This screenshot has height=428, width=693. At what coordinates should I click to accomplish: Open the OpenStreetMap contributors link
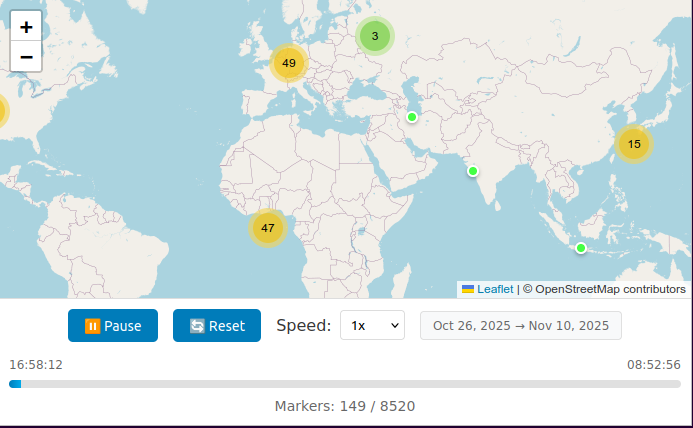(x=610, y=289)
